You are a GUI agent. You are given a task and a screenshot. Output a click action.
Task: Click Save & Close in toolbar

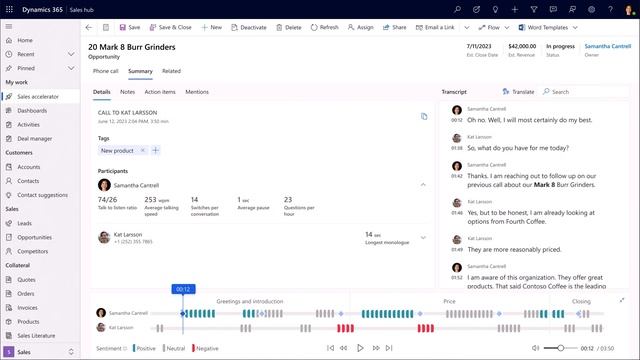171,27
